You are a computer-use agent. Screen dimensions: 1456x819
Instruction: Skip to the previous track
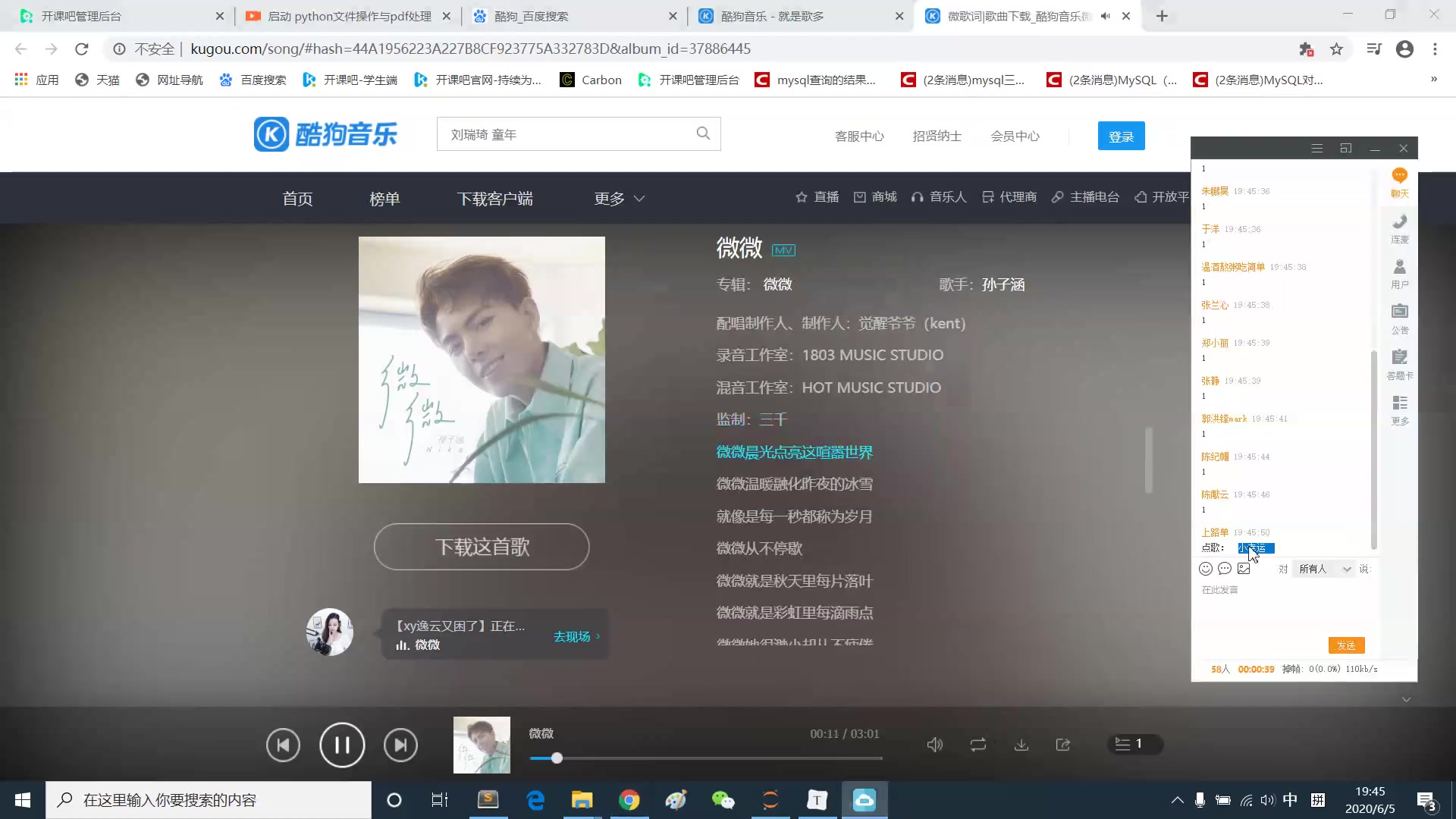[283, 745]
